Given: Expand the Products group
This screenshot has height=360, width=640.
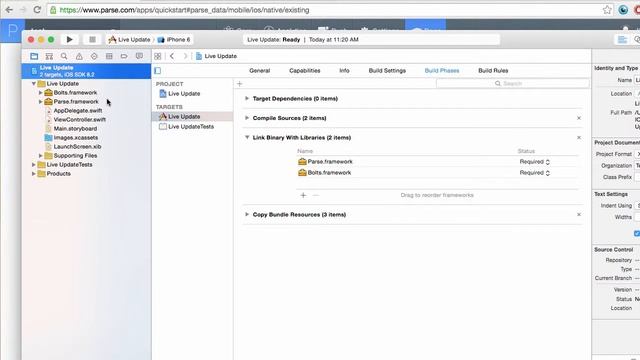Looking at the screenshot, I should pos(33,173).
